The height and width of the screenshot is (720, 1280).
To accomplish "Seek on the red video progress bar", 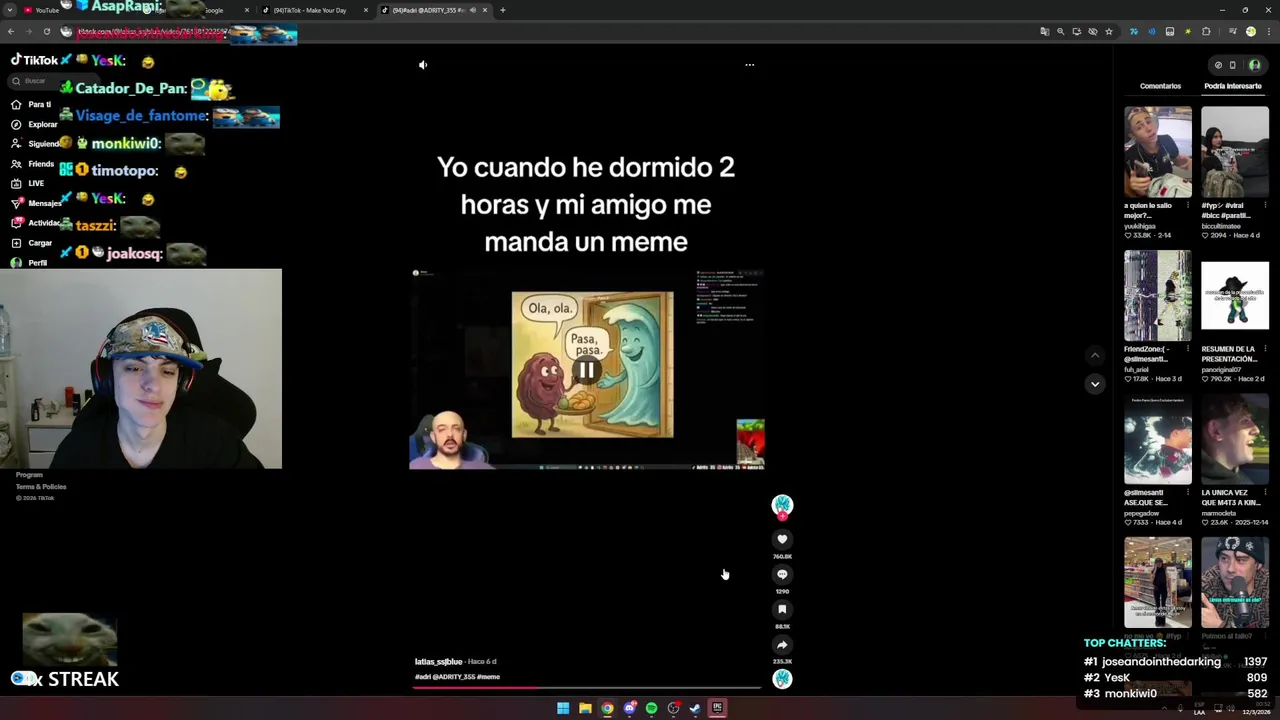I will pos(588,687).
